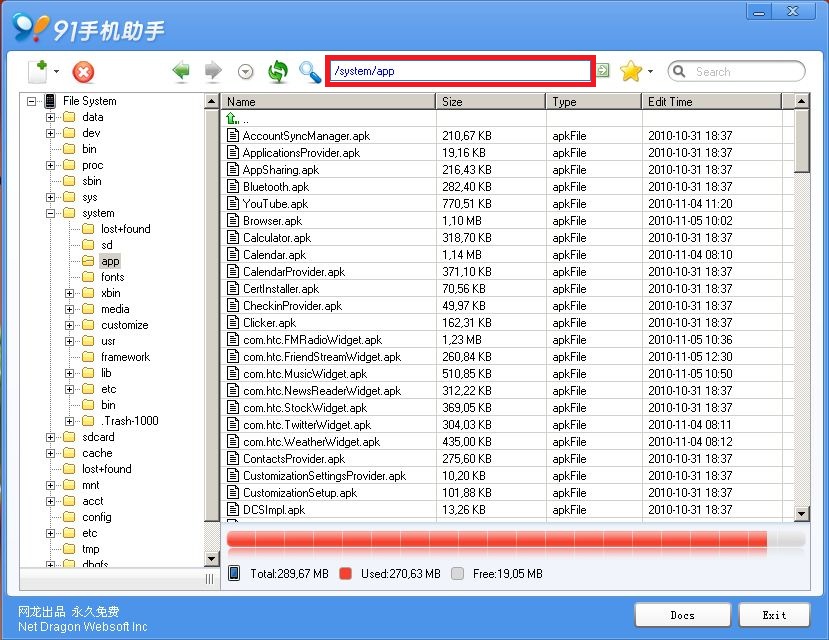The width and height of the screenshot is (829, 640).
Task: Select Bluetooth.apk file icon
Action: coord(233,187)
